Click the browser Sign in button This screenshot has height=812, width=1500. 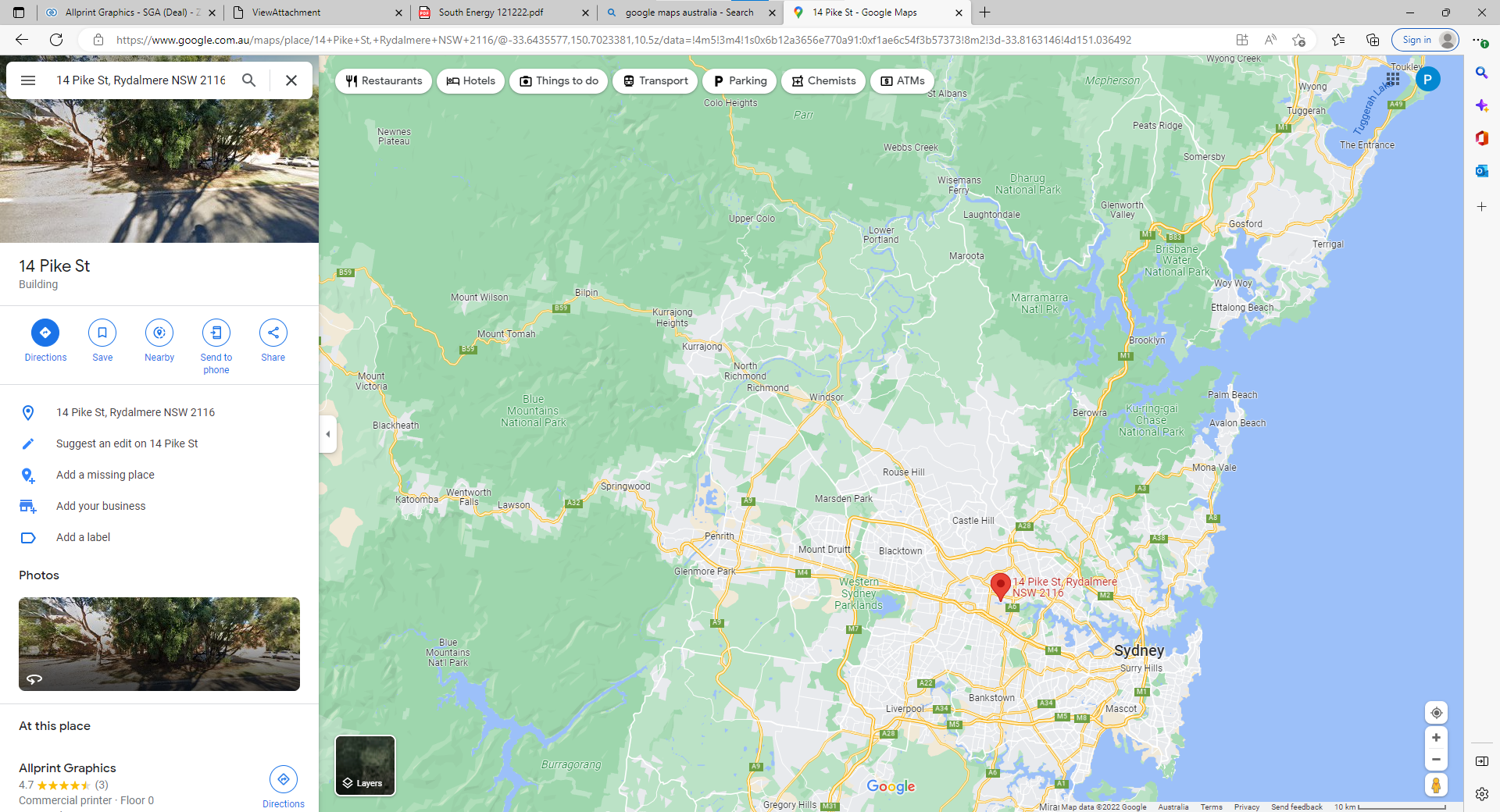[x=1425, y=40]
